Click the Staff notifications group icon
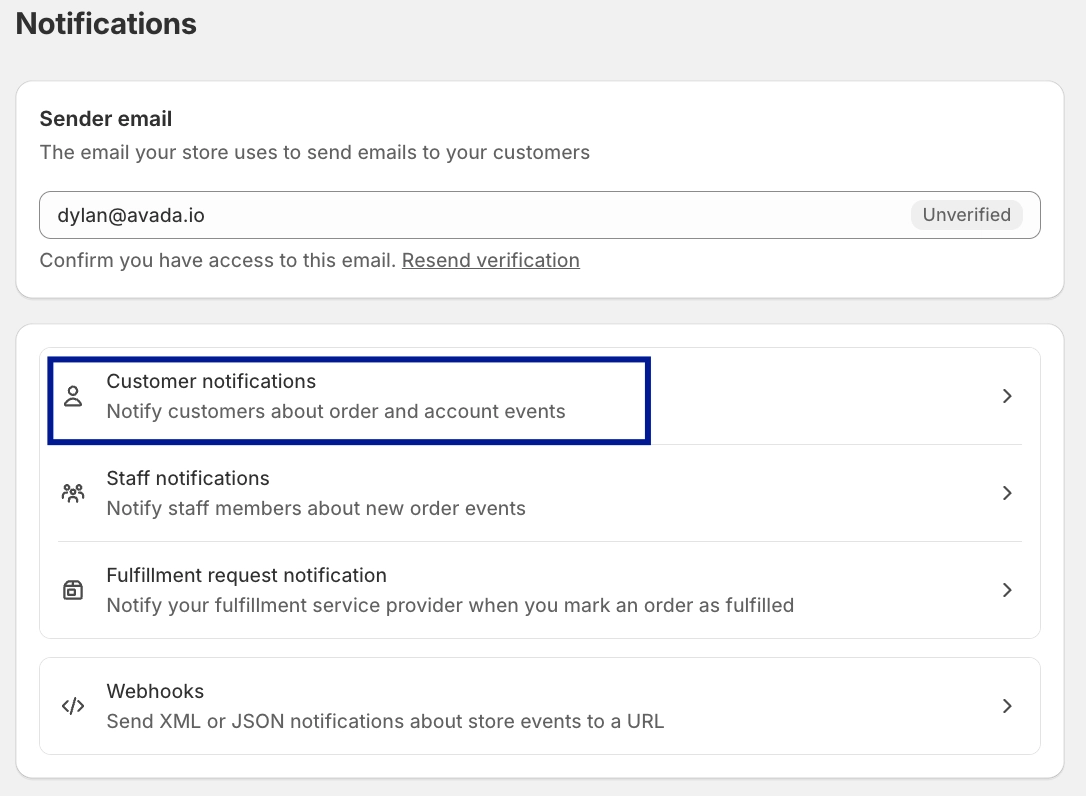1086x796 pixels. point(73,493)
